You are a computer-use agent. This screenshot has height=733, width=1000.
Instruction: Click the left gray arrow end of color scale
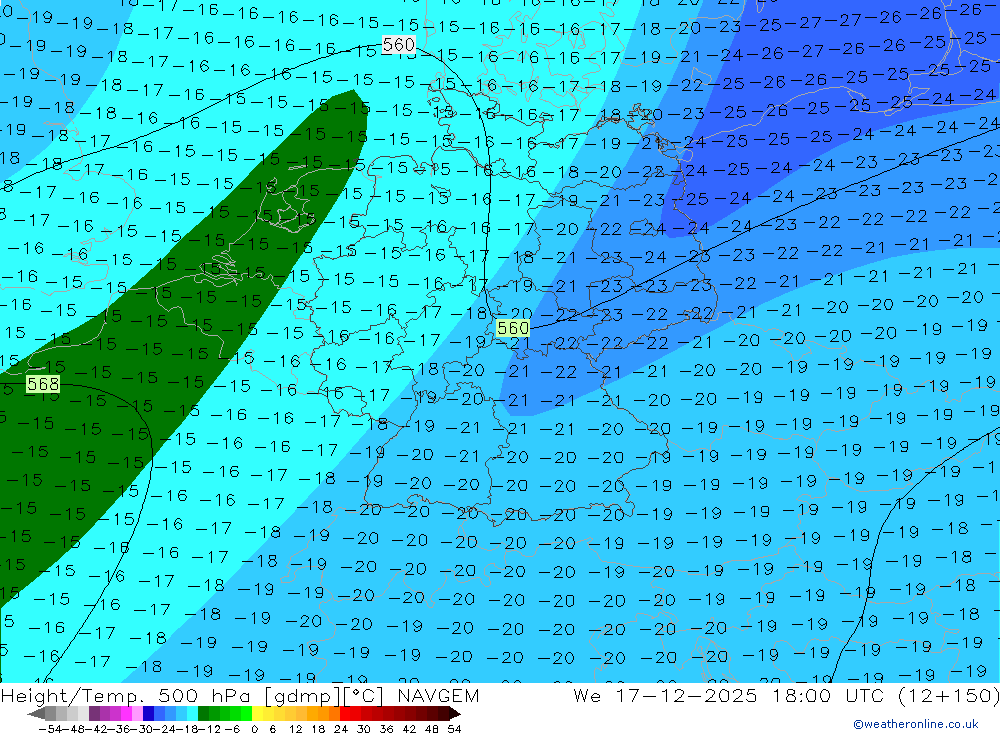(x=36, y=713)
